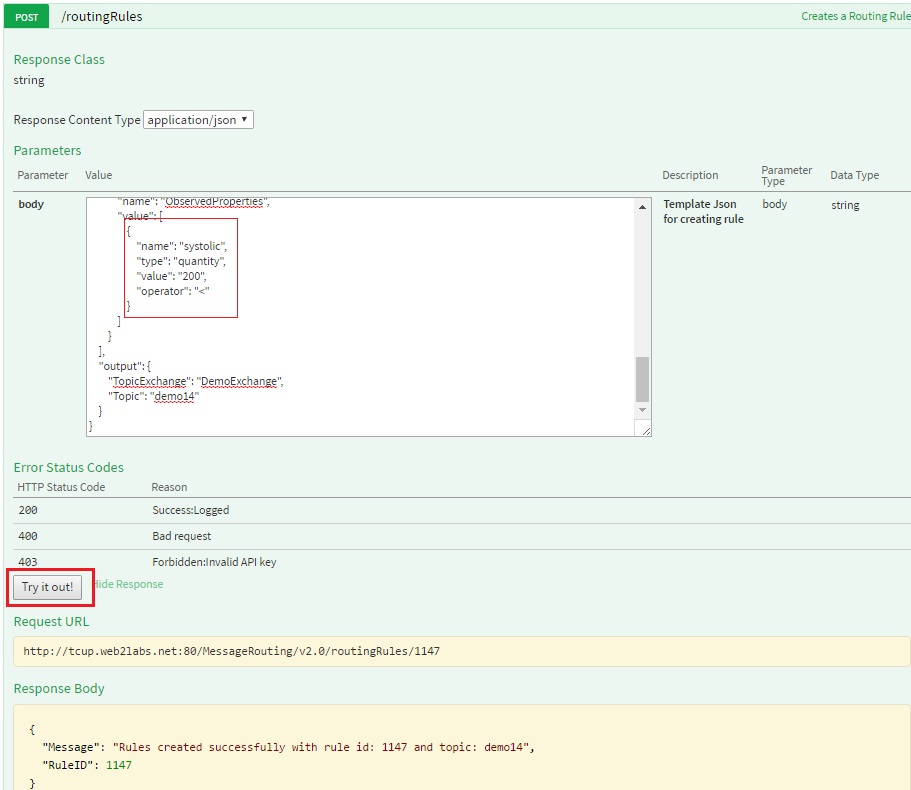Image resolution: width=911 pixels, height=790 pixels.
Task: Click the Data Type column header
Action: point(854,175)
